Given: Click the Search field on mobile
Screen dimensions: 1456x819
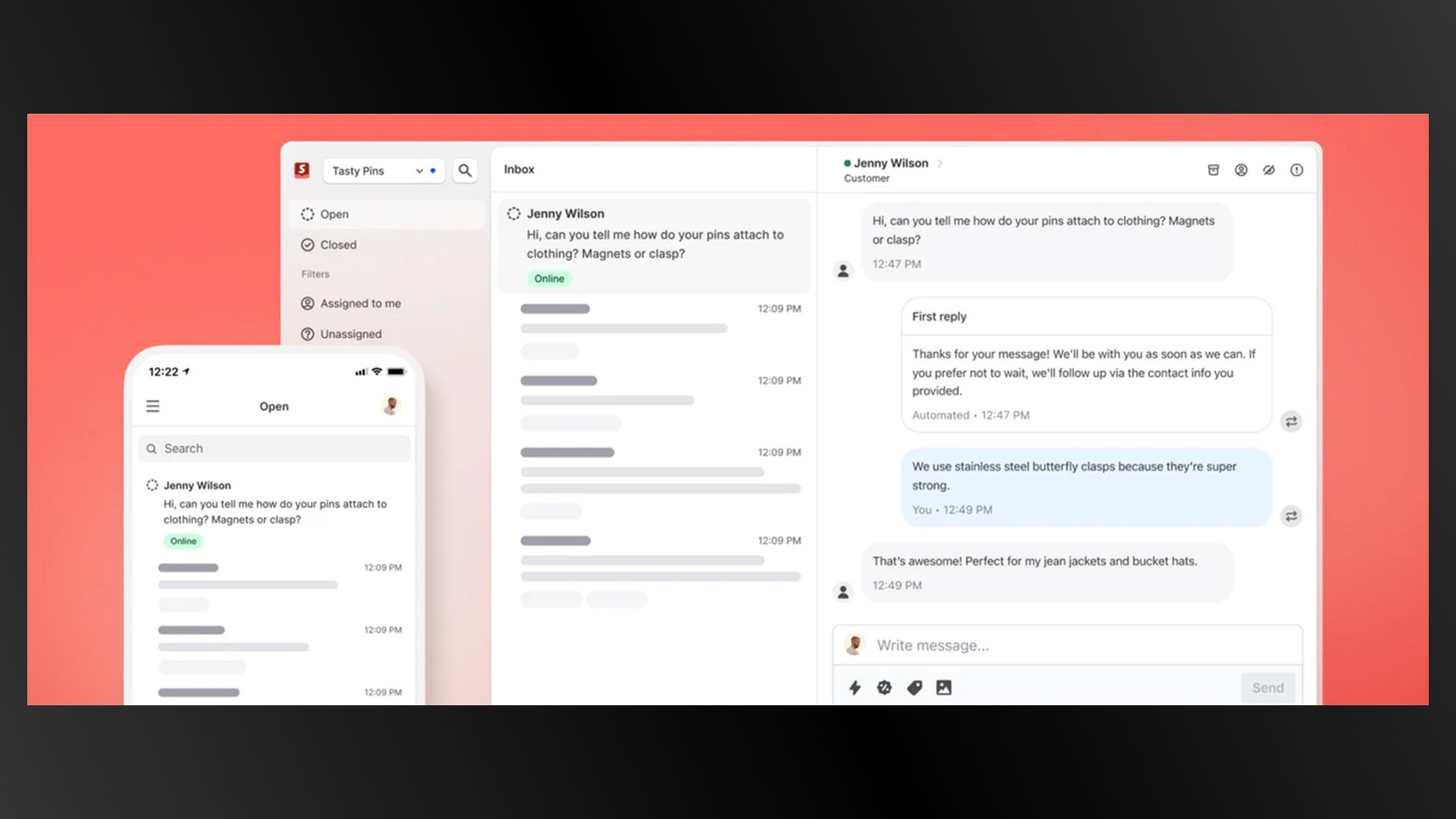Looking at the screenshot, I should (x=275, y=448).
